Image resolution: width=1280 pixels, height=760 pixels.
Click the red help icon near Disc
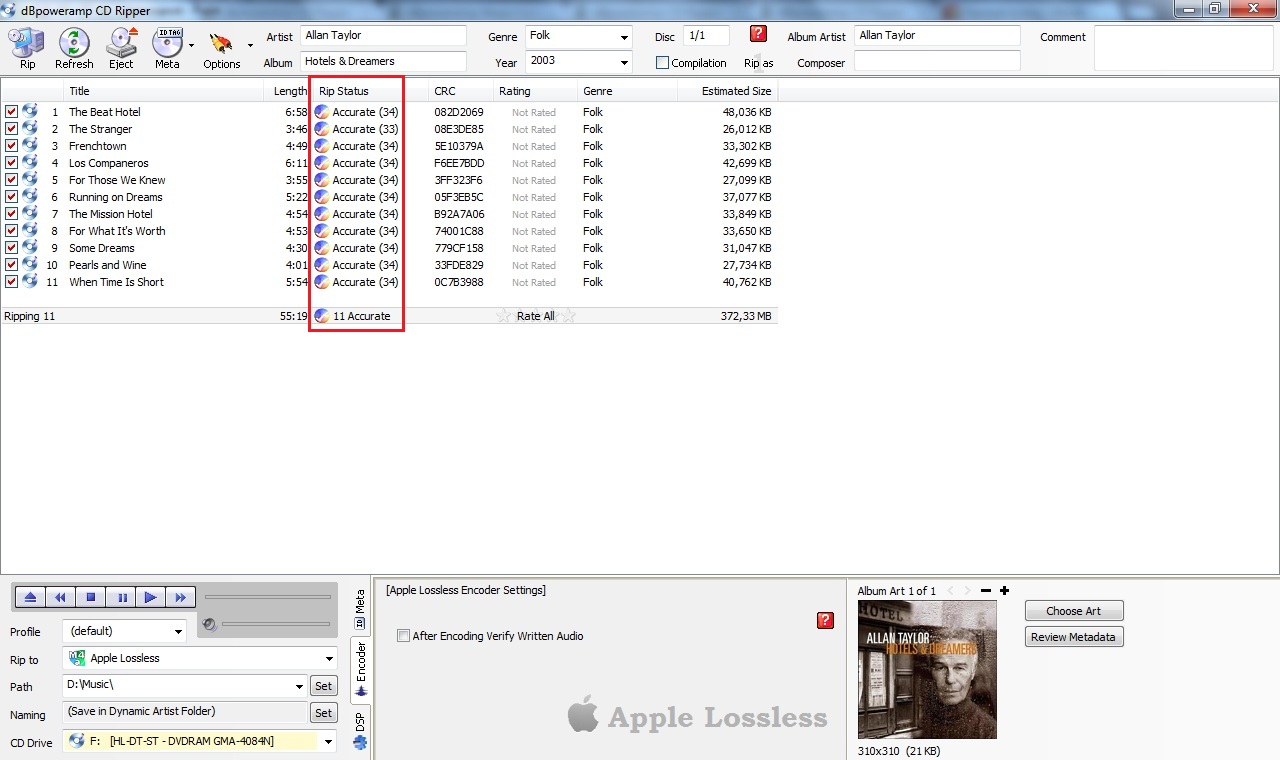click(x=758, y=34)
